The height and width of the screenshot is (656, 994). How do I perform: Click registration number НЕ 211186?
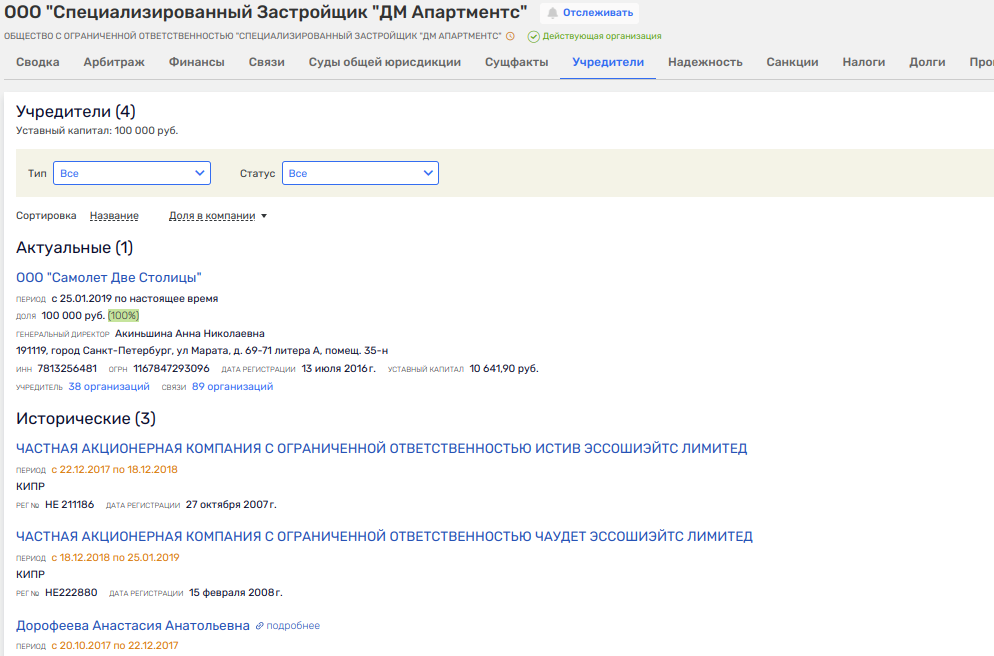tap(70, 505)
